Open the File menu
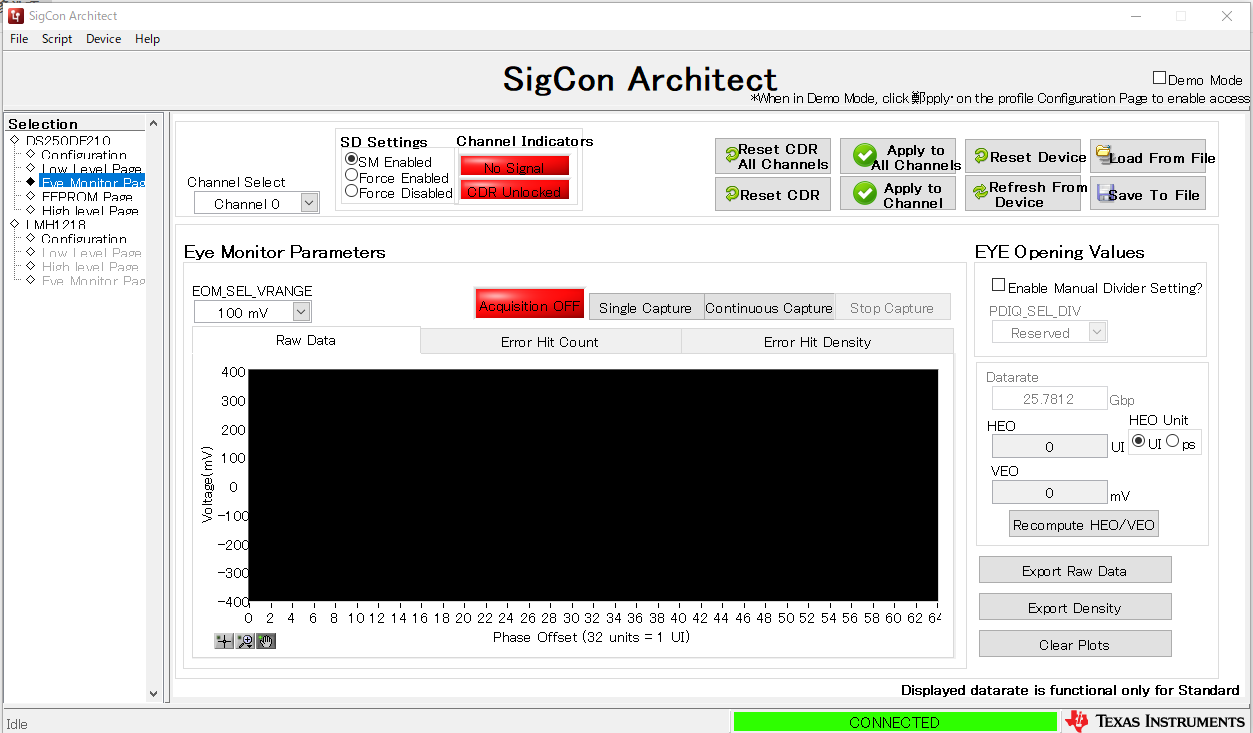This screenshot has height=733, width=1253. point(19,39)
